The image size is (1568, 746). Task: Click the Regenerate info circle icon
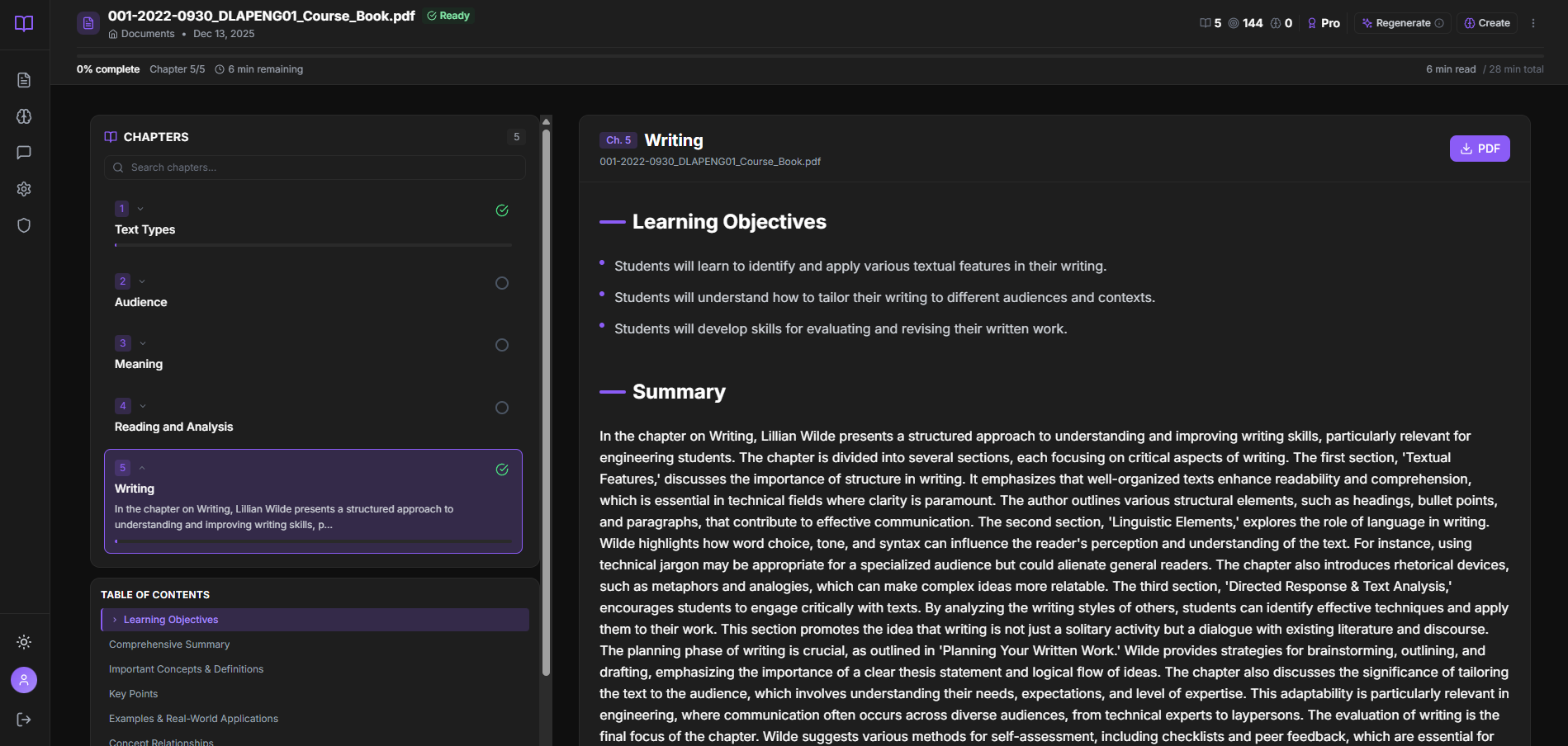[x=1439, y=23]
